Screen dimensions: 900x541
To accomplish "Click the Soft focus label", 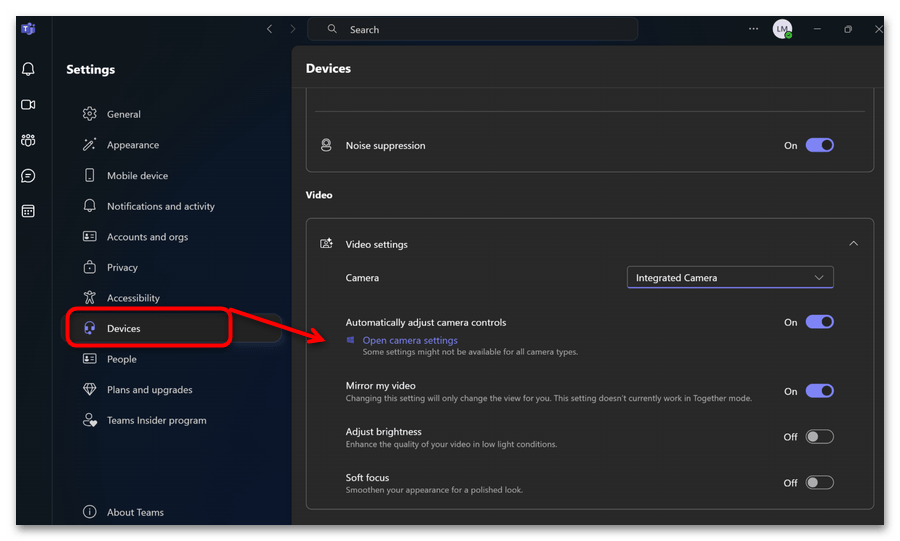I will pos(367,477).
